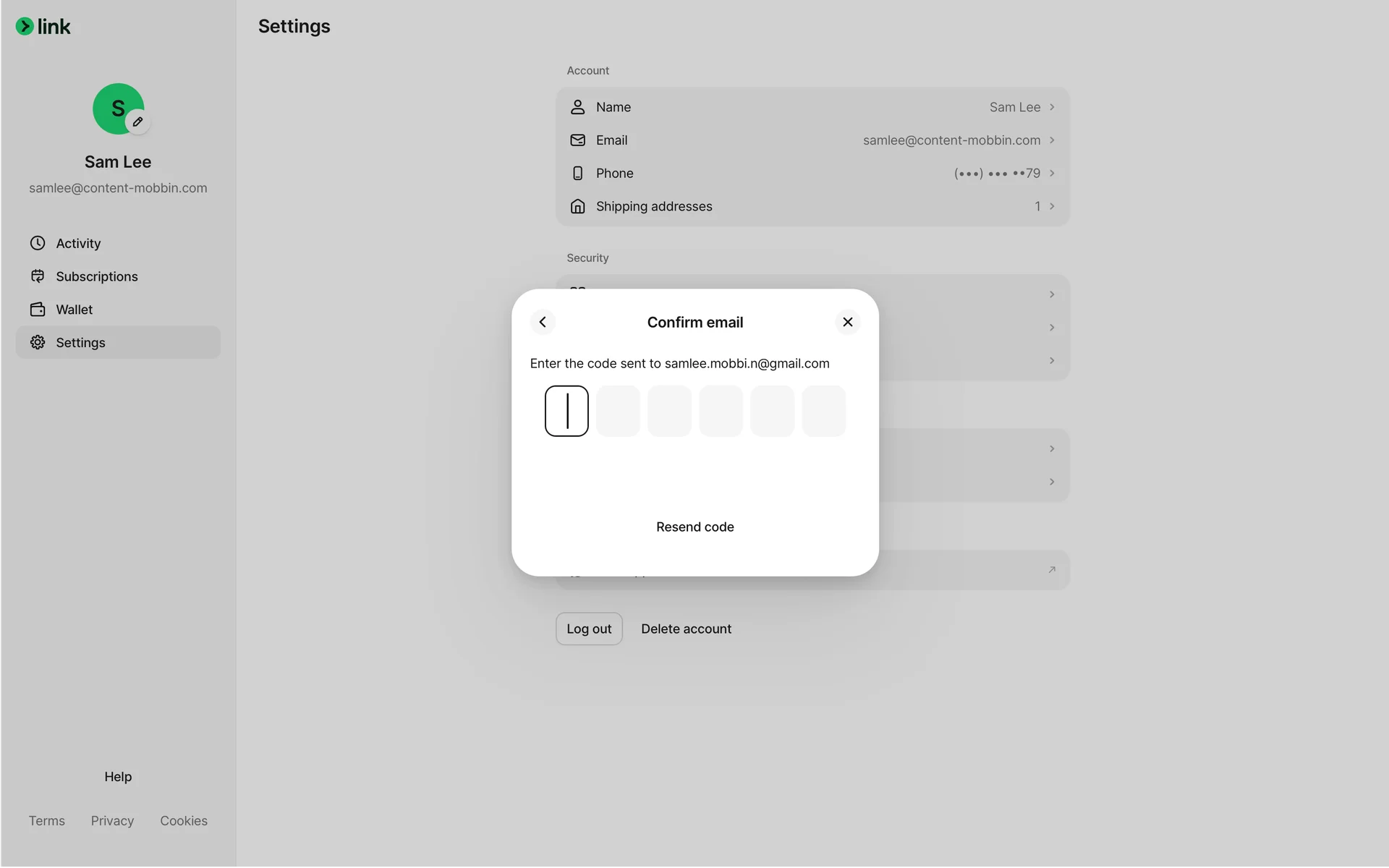Click the Shipping addresses house icon
The width and height of the screenshot is (1389, 868).
(x=577, y=206)
